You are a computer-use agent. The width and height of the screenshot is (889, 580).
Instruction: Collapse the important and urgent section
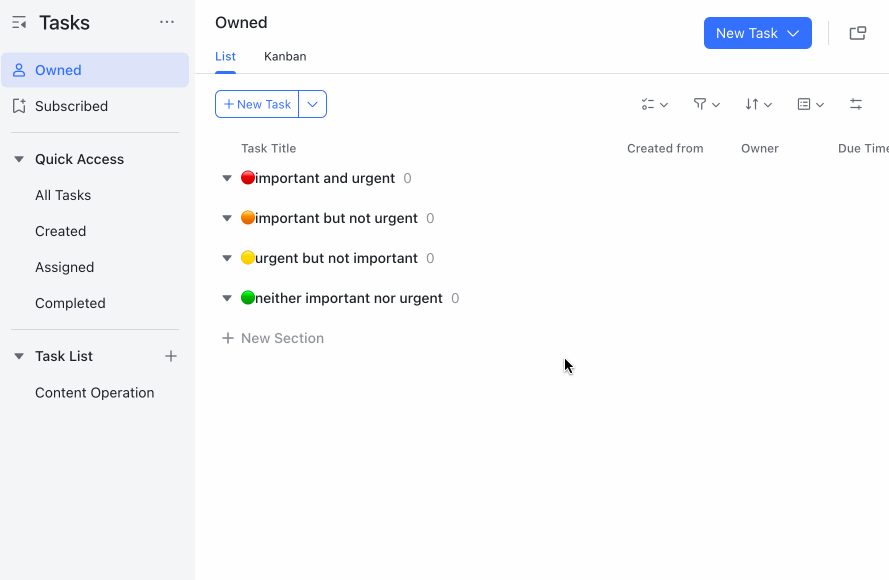pos(226,178)
